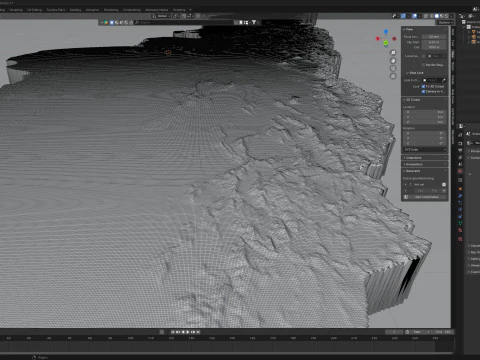Enable the Local Camera checkbox
Image resolution: width=480 pixels, height=360 pixels.
[423, 56]
